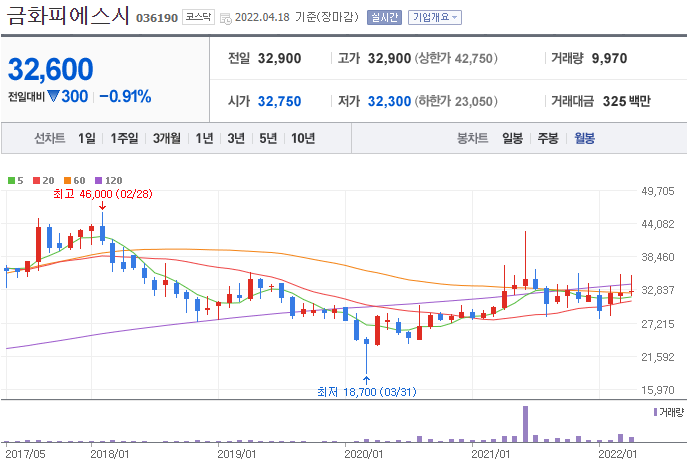Click the red arrow below 최고 label

(x=103, y=206)
